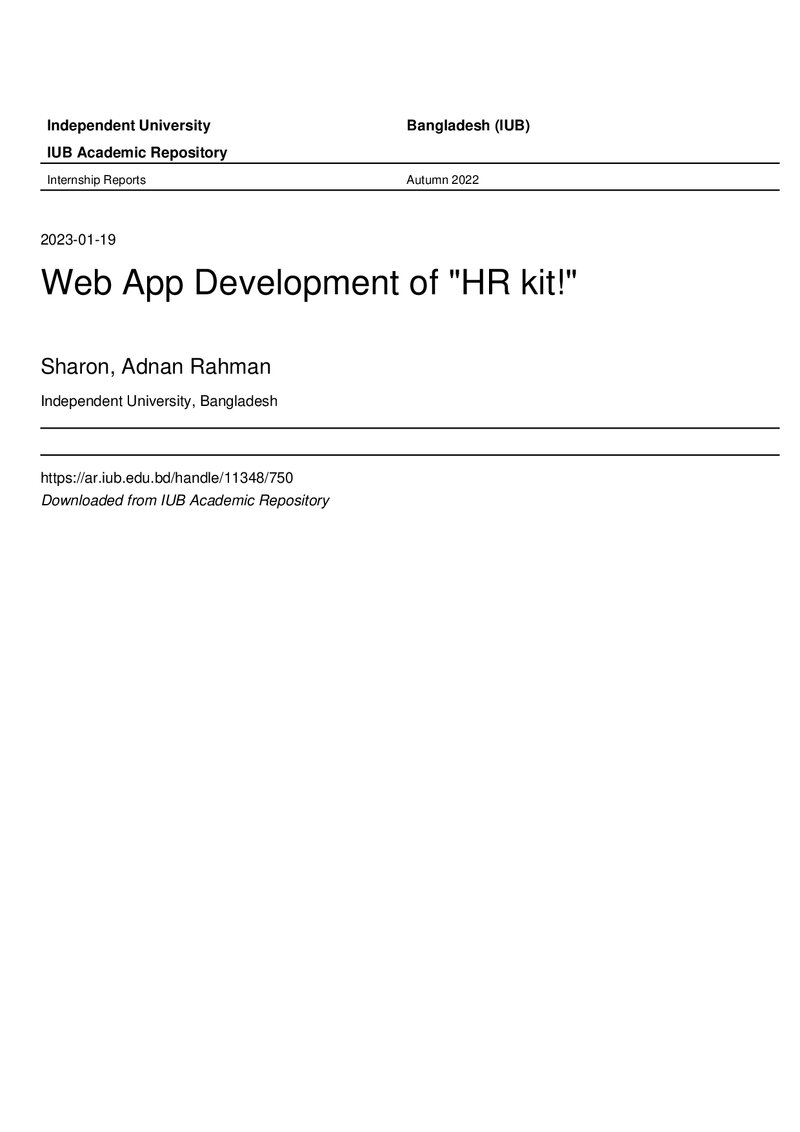Click the line below the affiliation text

410,428
